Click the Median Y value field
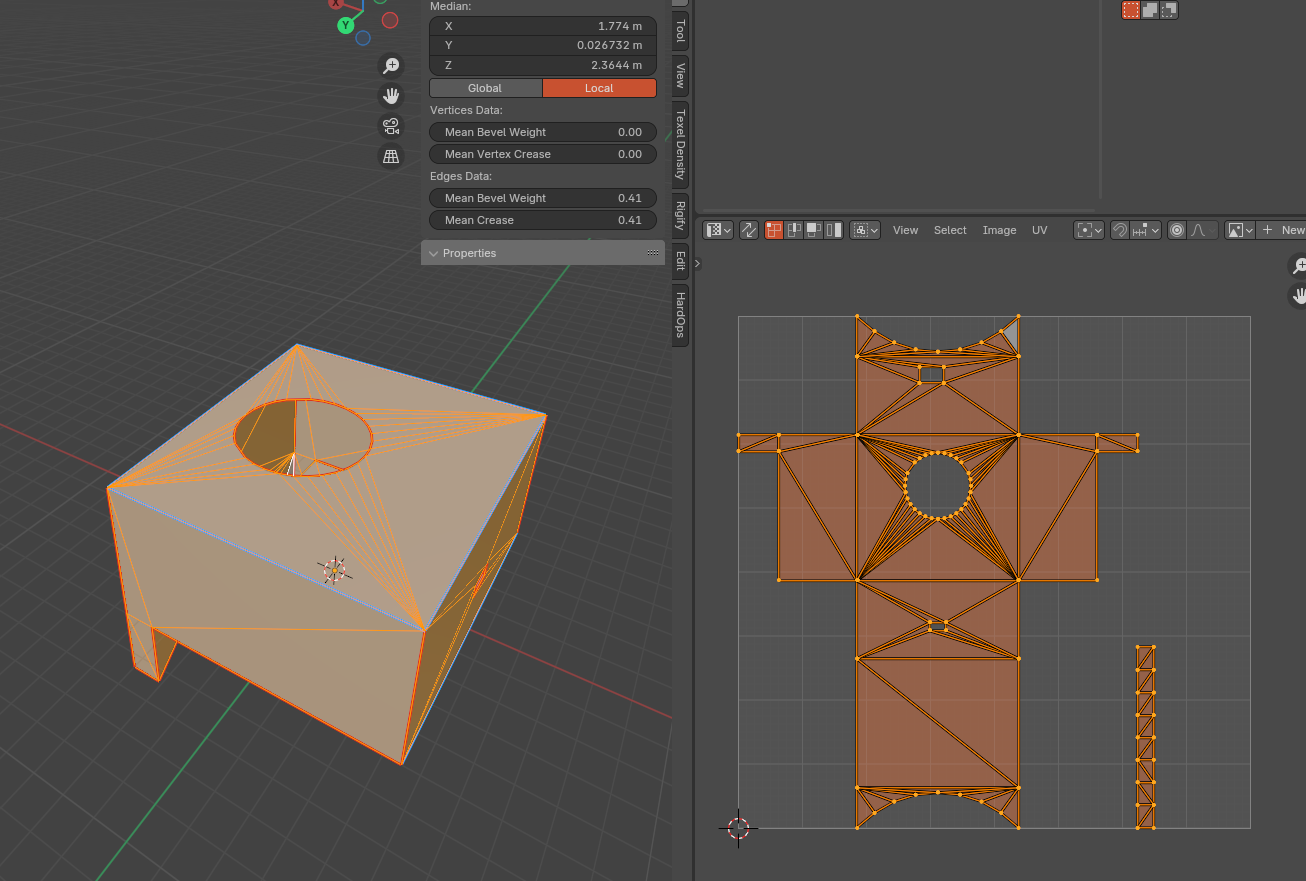Screen dimensions: 1306x881 [x=543, y=45]
